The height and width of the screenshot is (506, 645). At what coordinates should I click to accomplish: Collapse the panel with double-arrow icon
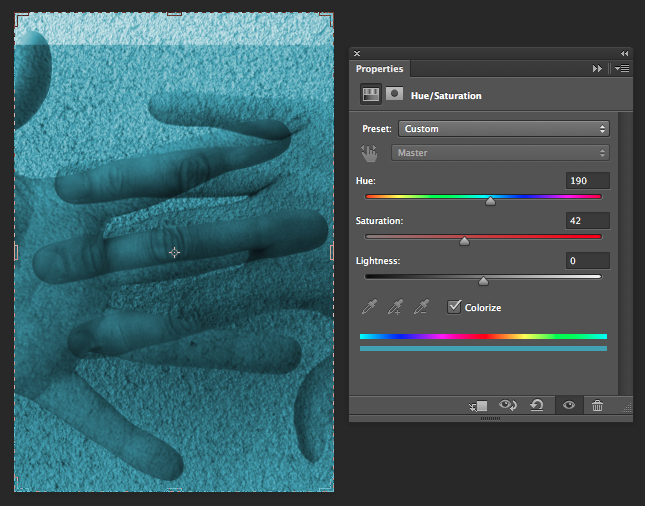[624, 53]
